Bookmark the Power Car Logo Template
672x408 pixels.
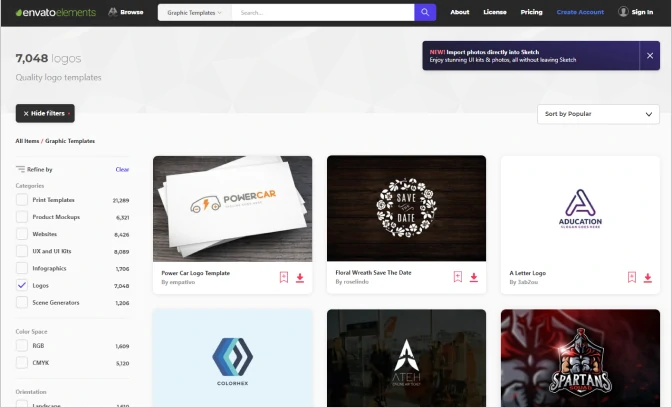[x=284, y=277]
